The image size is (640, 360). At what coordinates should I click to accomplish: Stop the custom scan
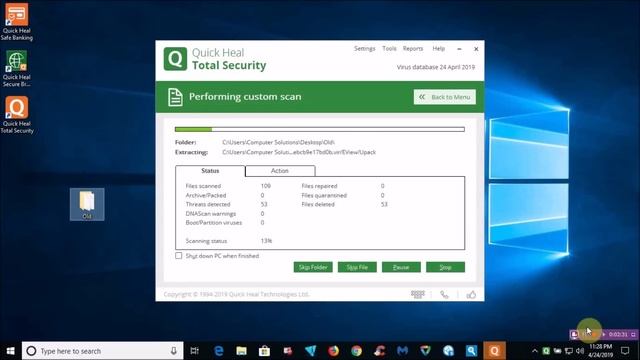point(445,267)
